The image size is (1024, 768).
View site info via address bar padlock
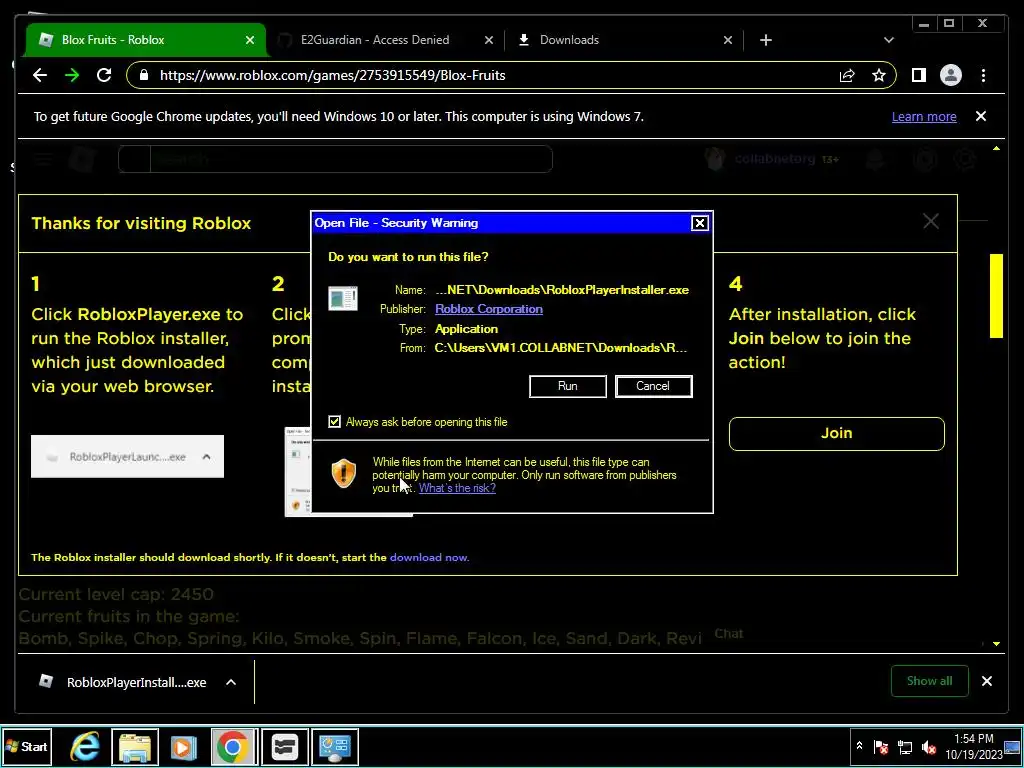click(x=144, y=75)
